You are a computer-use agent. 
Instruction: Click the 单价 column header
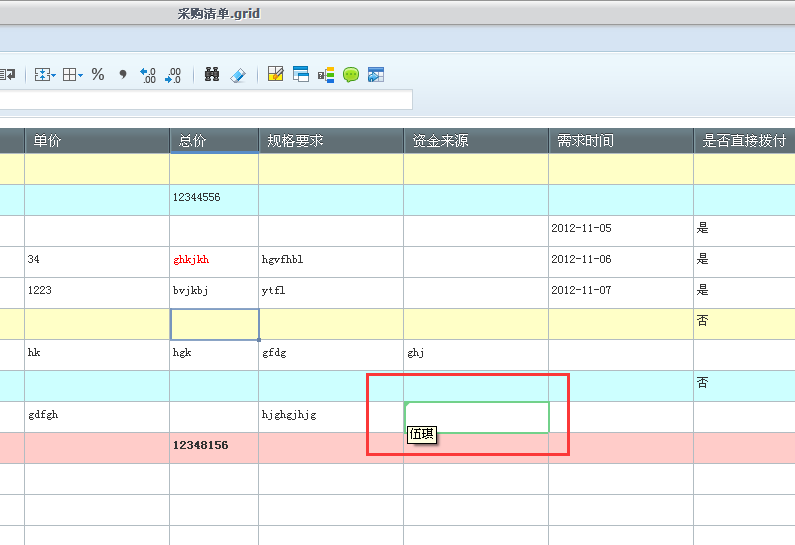click(x=97, y=140)
